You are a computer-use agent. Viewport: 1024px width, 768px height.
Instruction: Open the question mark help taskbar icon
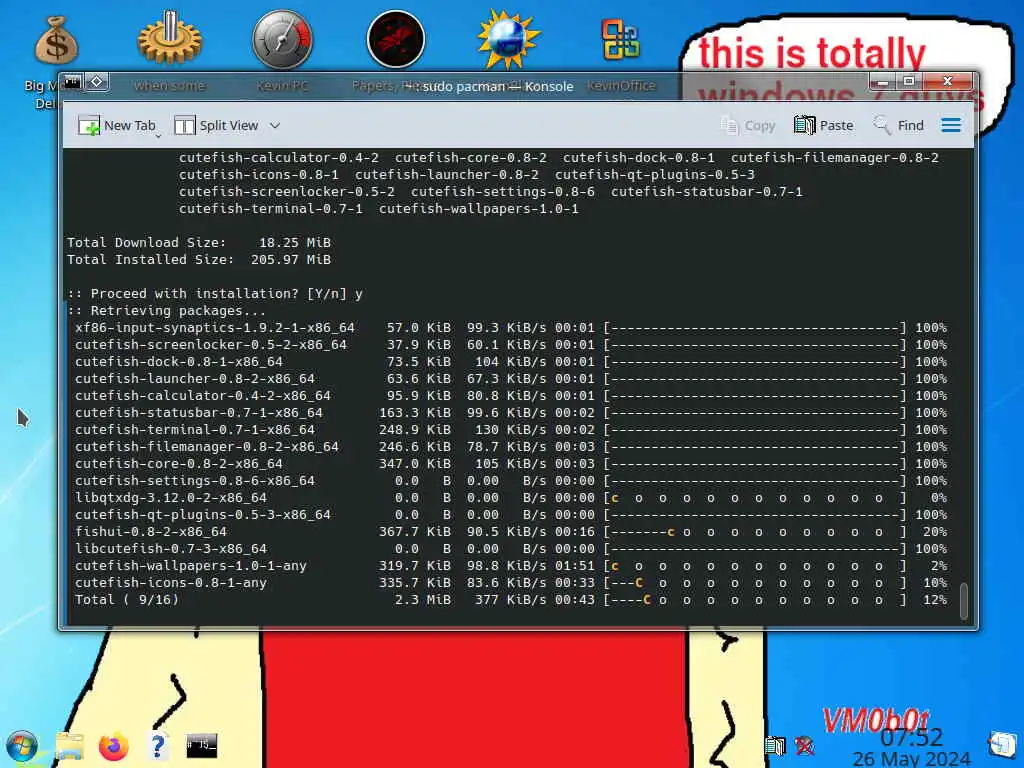click(x=157, y=746)
